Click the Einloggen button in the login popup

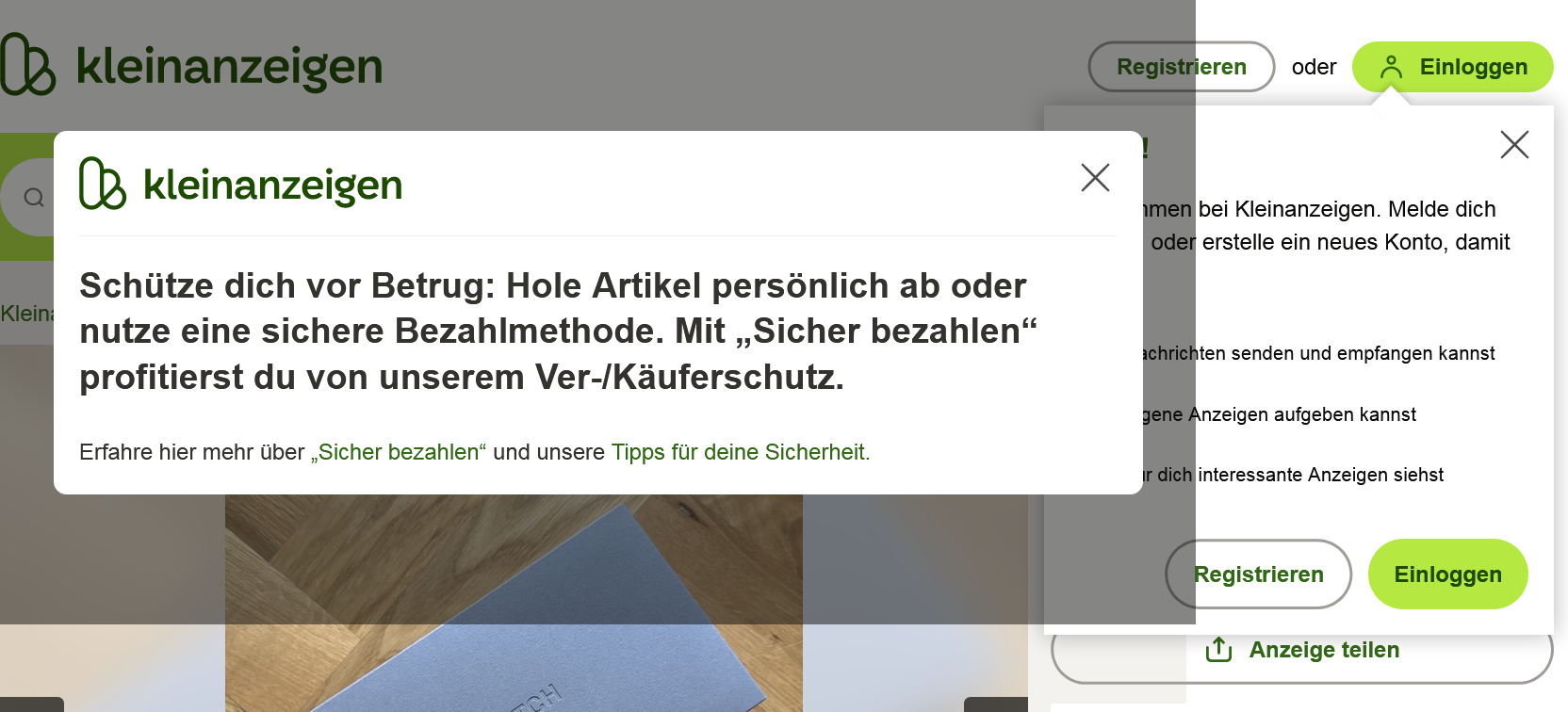[x=1447, y=574]
